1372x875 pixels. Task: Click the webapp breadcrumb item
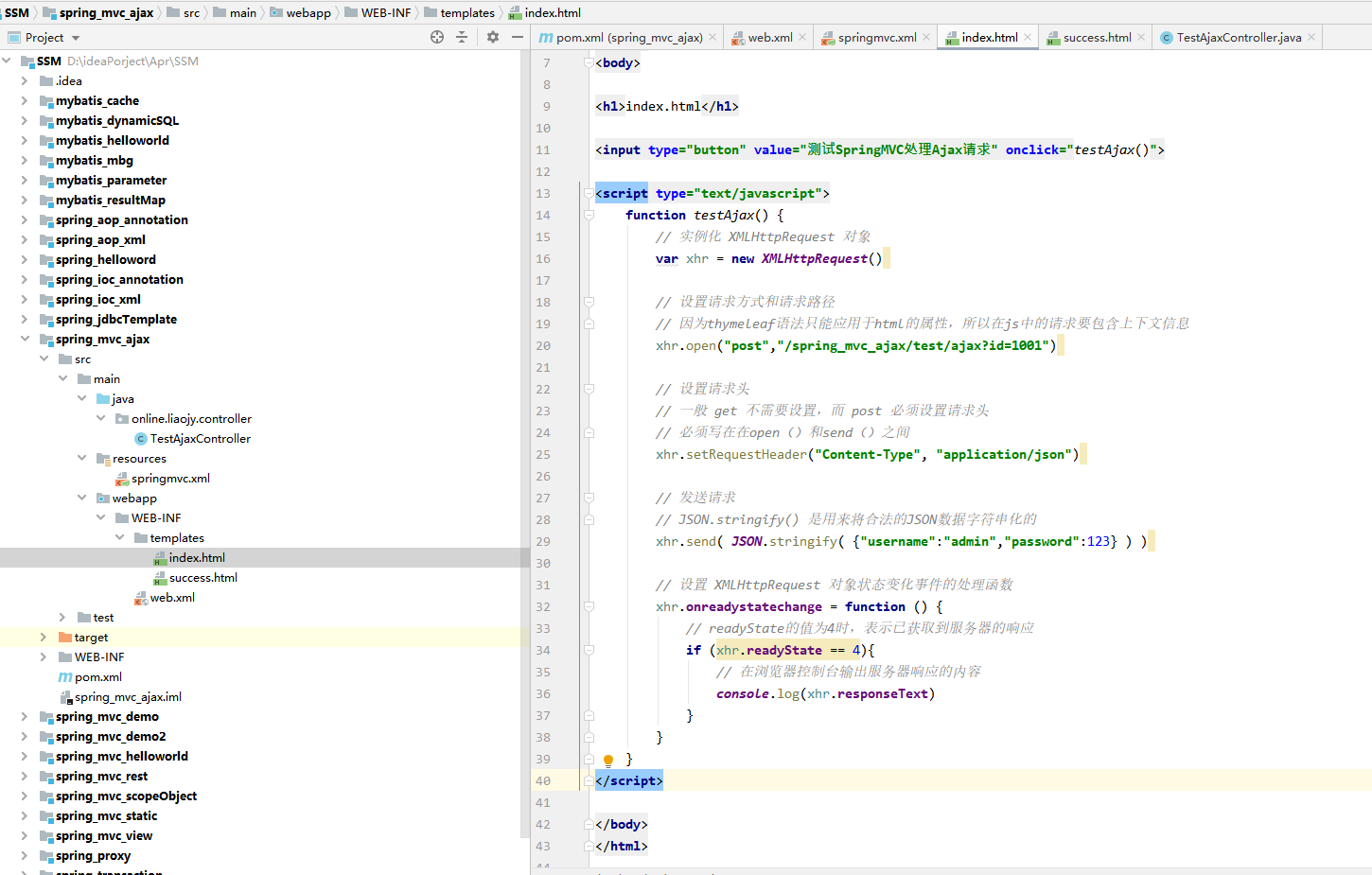coord(301,12)
